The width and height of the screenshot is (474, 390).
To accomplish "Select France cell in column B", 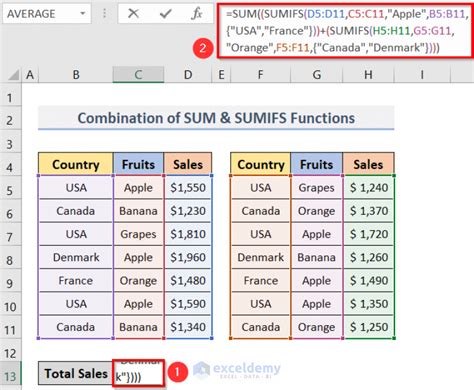I will (x=76, y=281).
